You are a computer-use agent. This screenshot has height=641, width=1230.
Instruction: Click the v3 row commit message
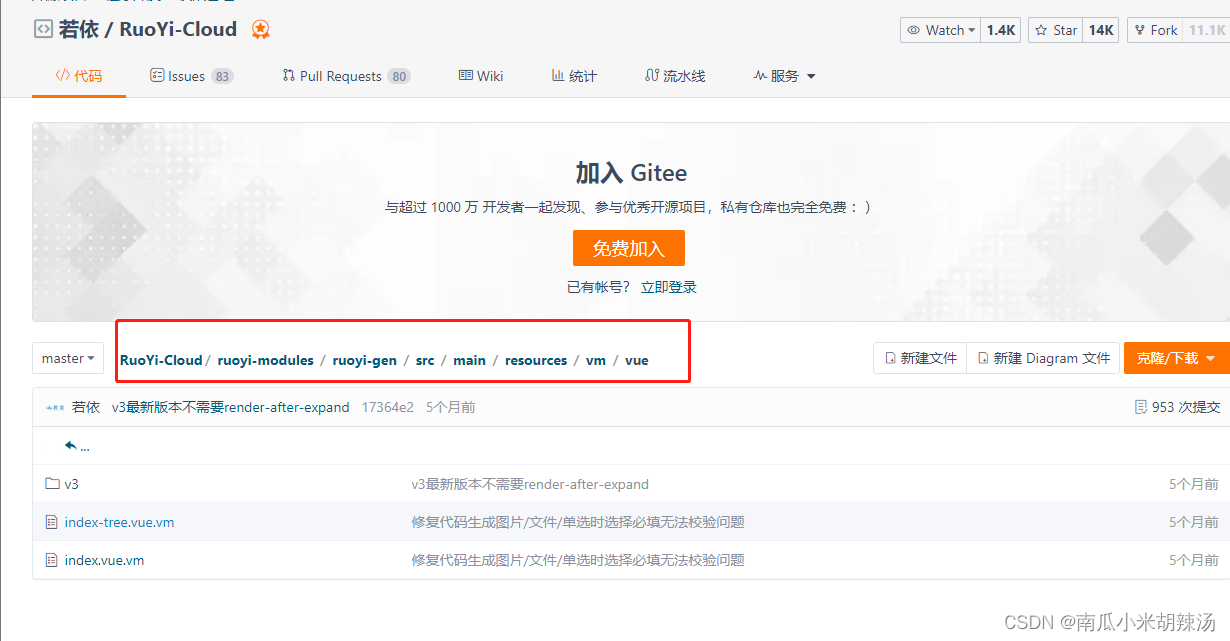(530, 484)
